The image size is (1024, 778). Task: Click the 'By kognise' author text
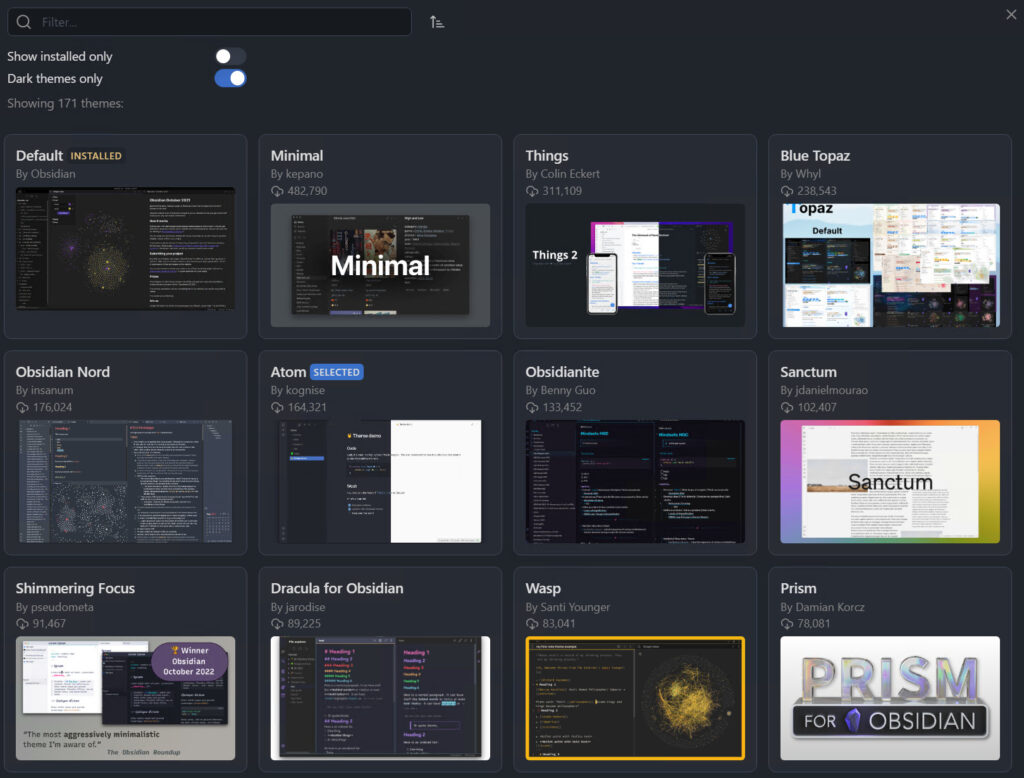(298, 390)
